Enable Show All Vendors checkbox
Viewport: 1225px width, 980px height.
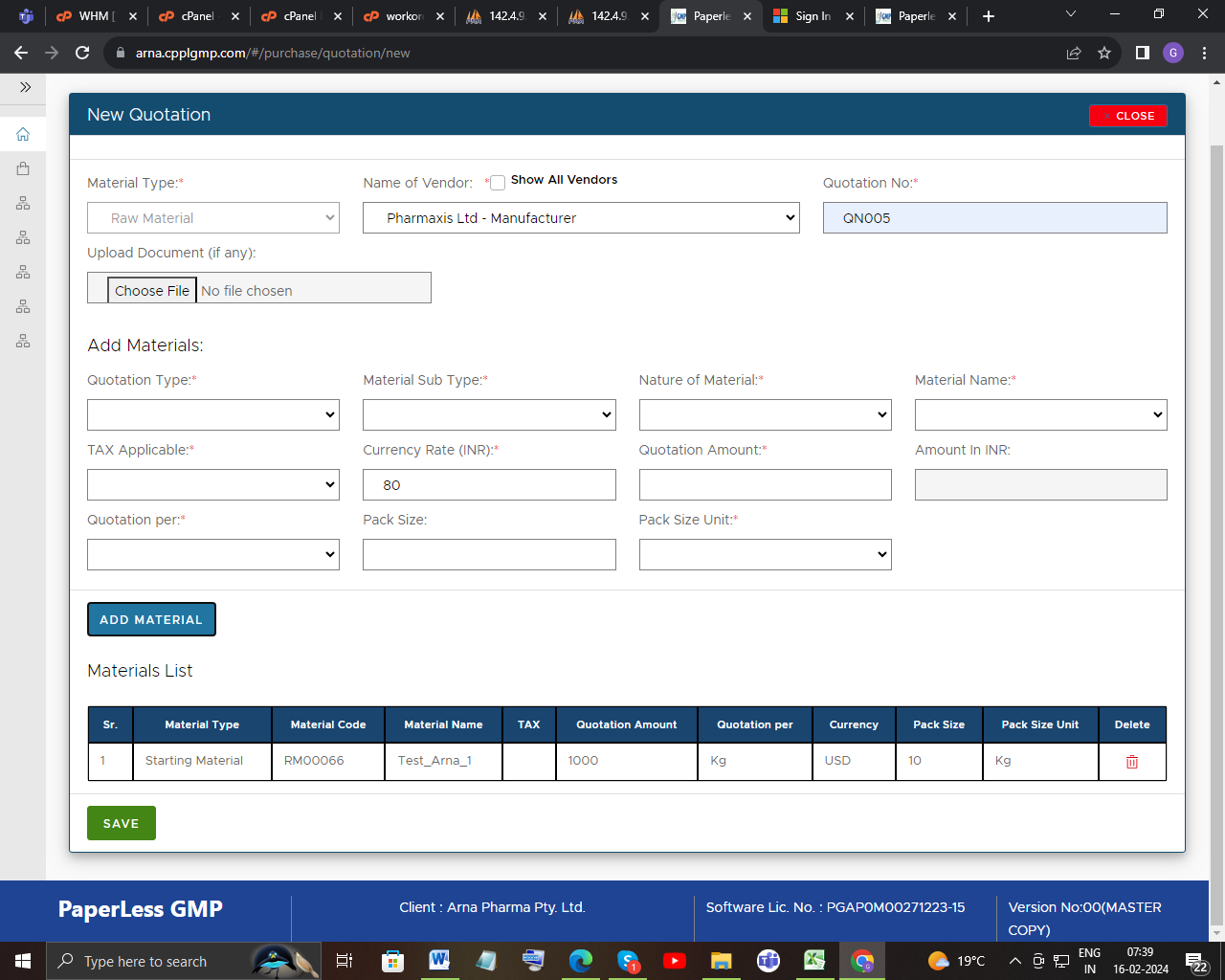tap(498, 183)
